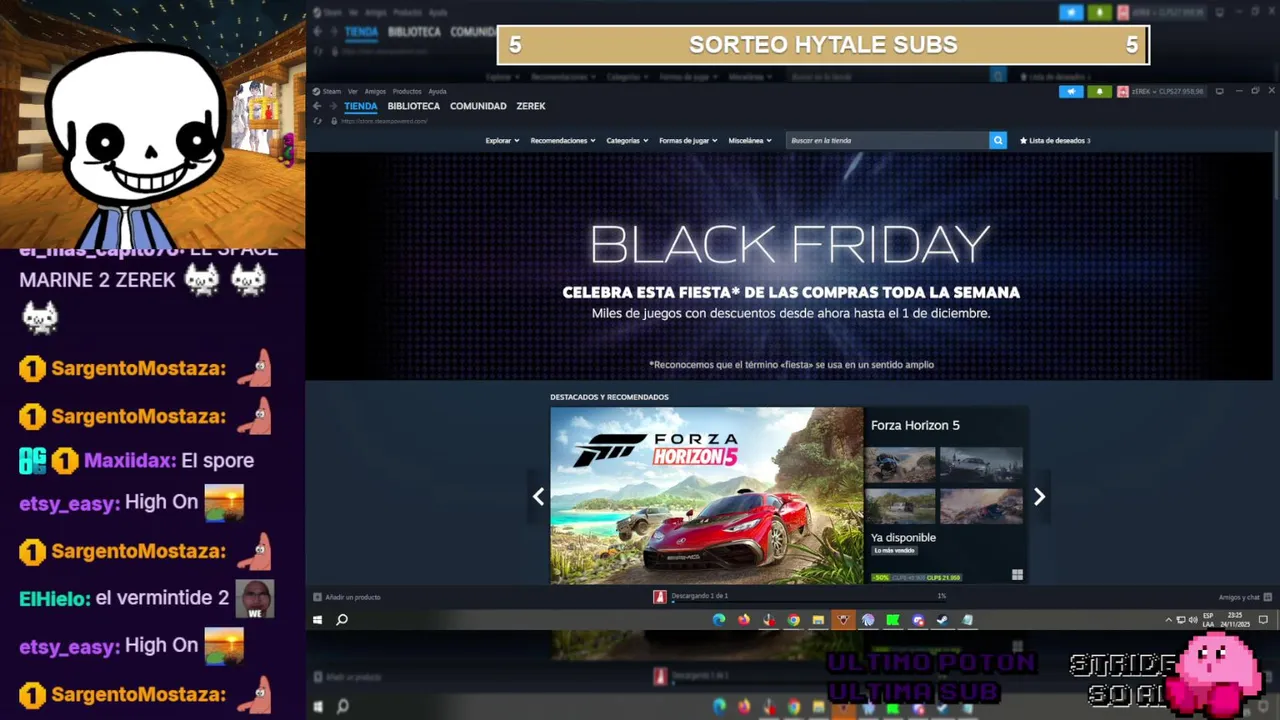Expand the Recomendaciones dropdown

[x=563, y=141]
